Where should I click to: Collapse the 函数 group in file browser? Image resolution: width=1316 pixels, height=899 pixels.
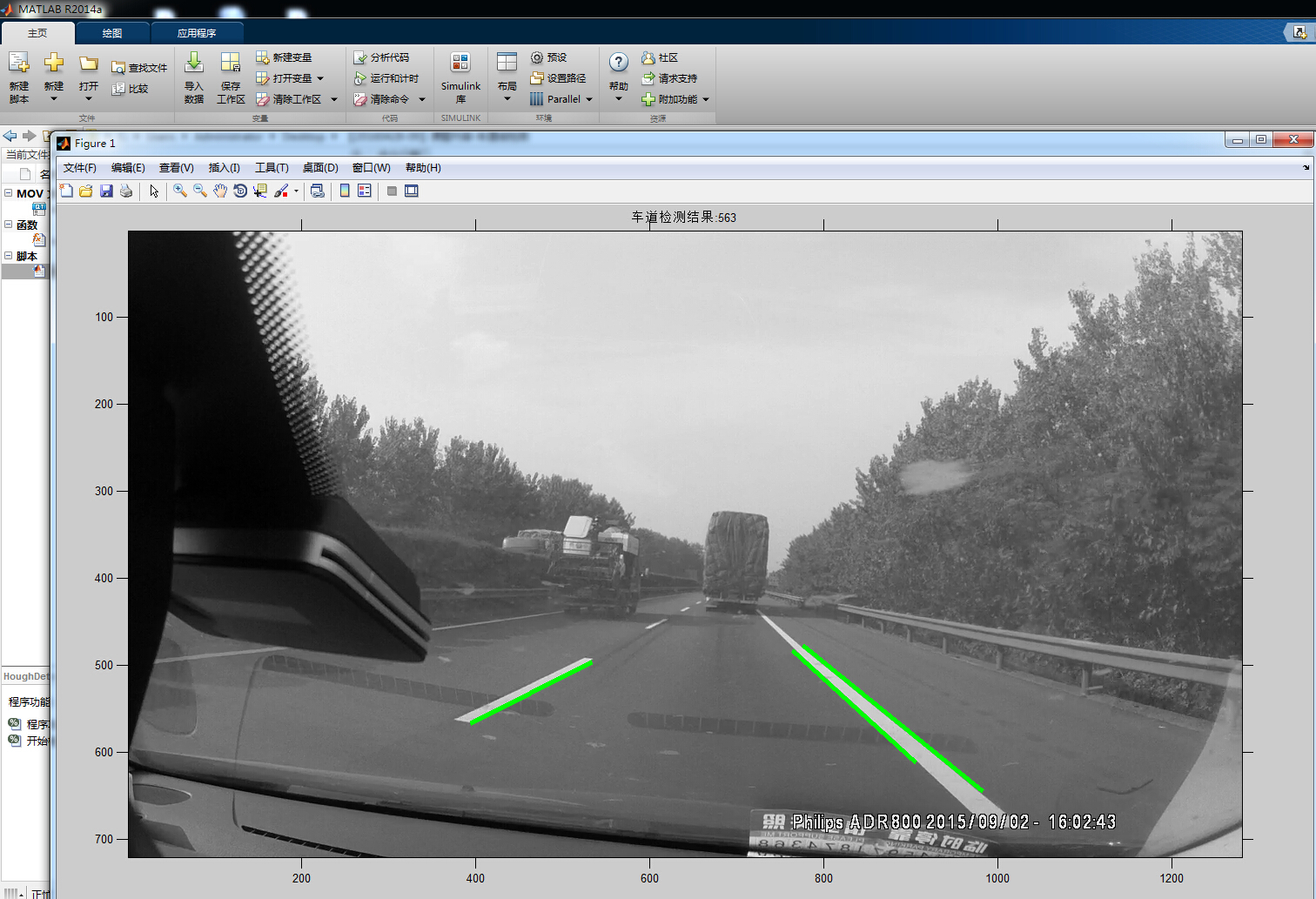8,225
